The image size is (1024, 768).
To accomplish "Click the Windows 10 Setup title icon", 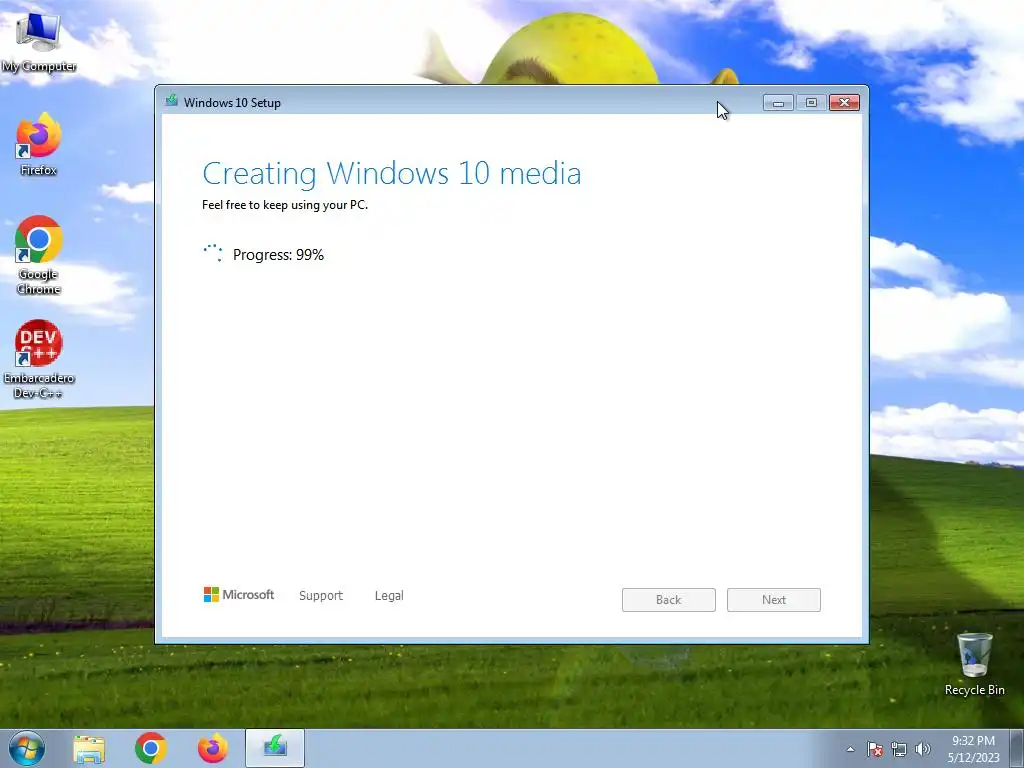I will point(172,101).
